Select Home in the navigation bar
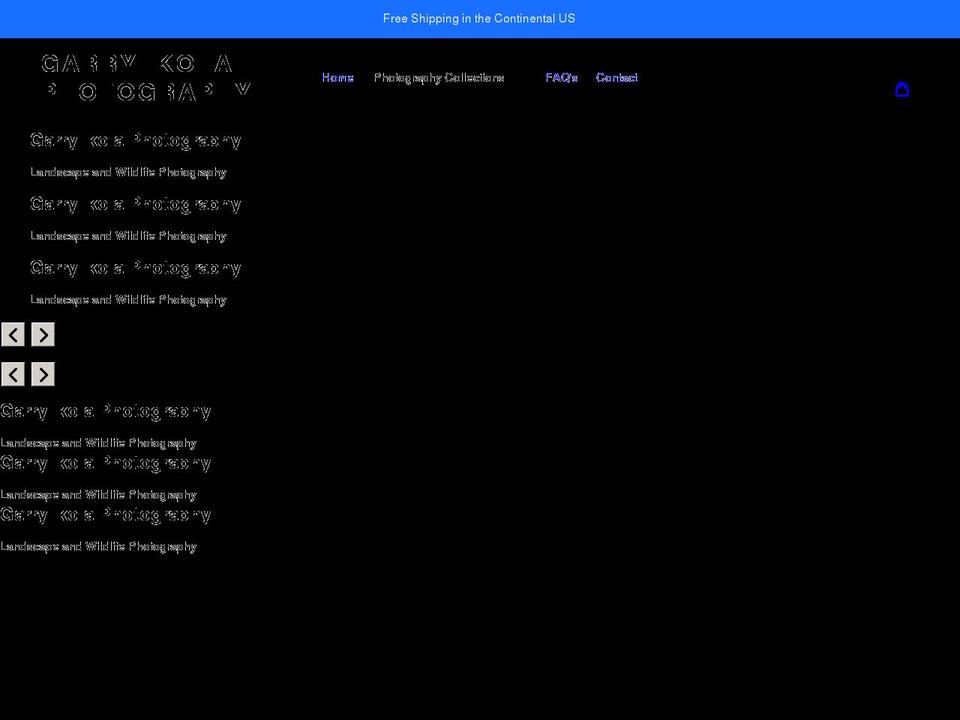960x720 pixels. (x=337, y=77)
